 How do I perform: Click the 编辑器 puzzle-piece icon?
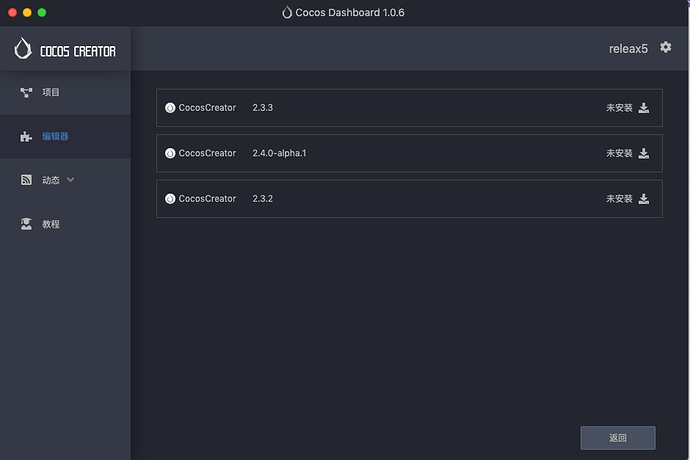pyautogui.click(x=26, y=136)
